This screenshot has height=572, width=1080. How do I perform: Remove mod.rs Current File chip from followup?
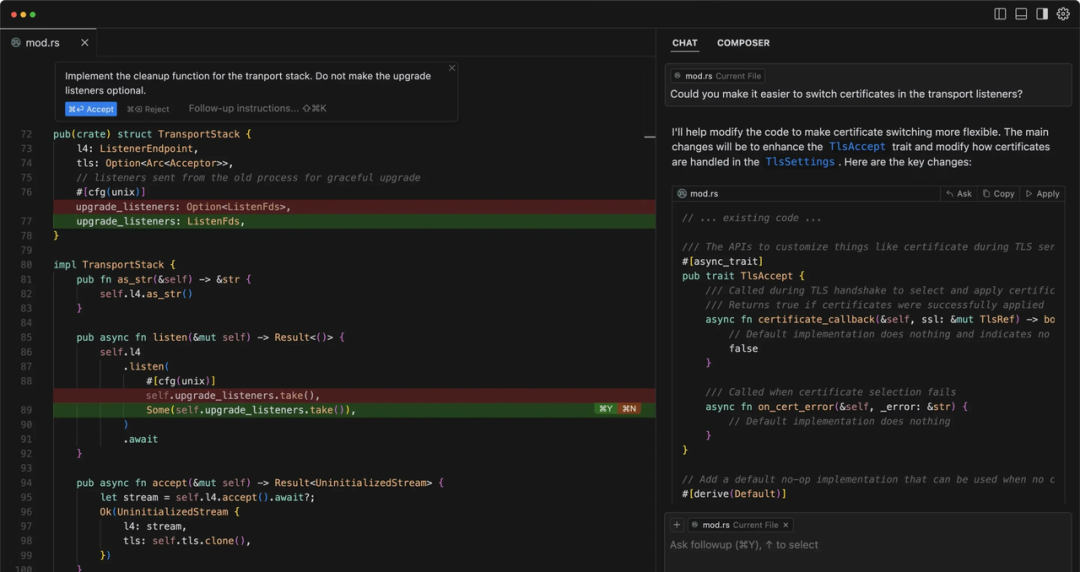tap(785, 524)
